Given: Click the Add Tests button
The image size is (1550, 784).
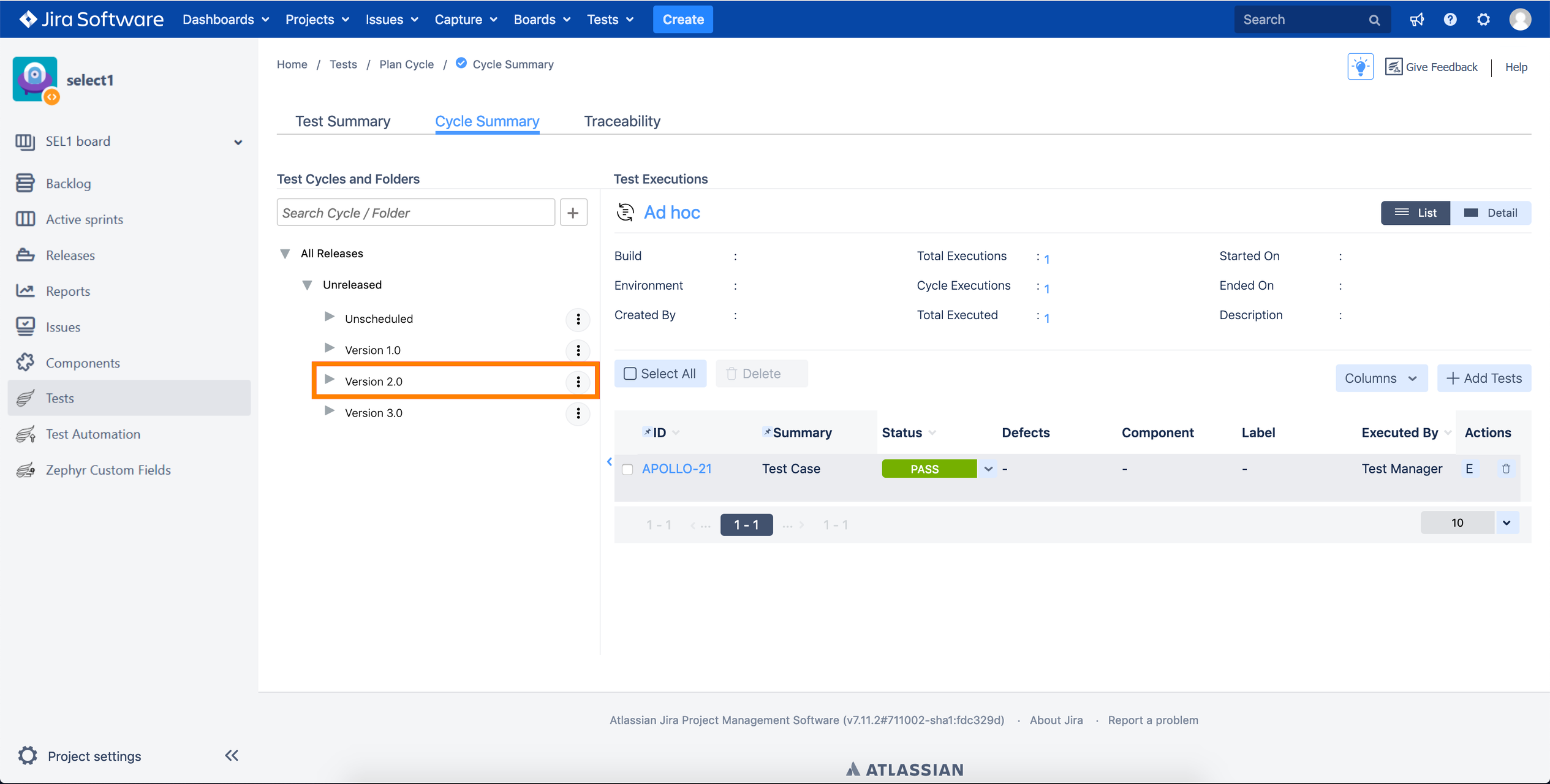Looking at the screenshot, I should 1484,378.
